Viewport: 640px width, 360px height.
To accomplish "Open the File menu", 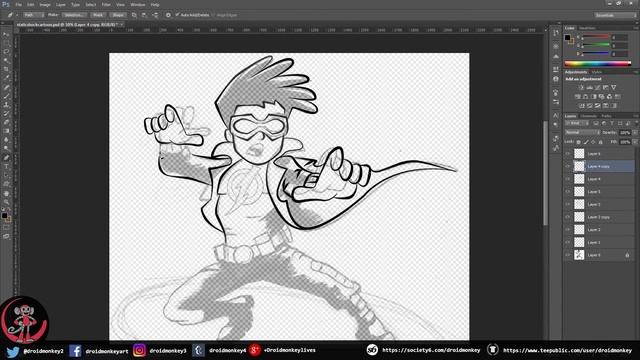I will [19, 5].
